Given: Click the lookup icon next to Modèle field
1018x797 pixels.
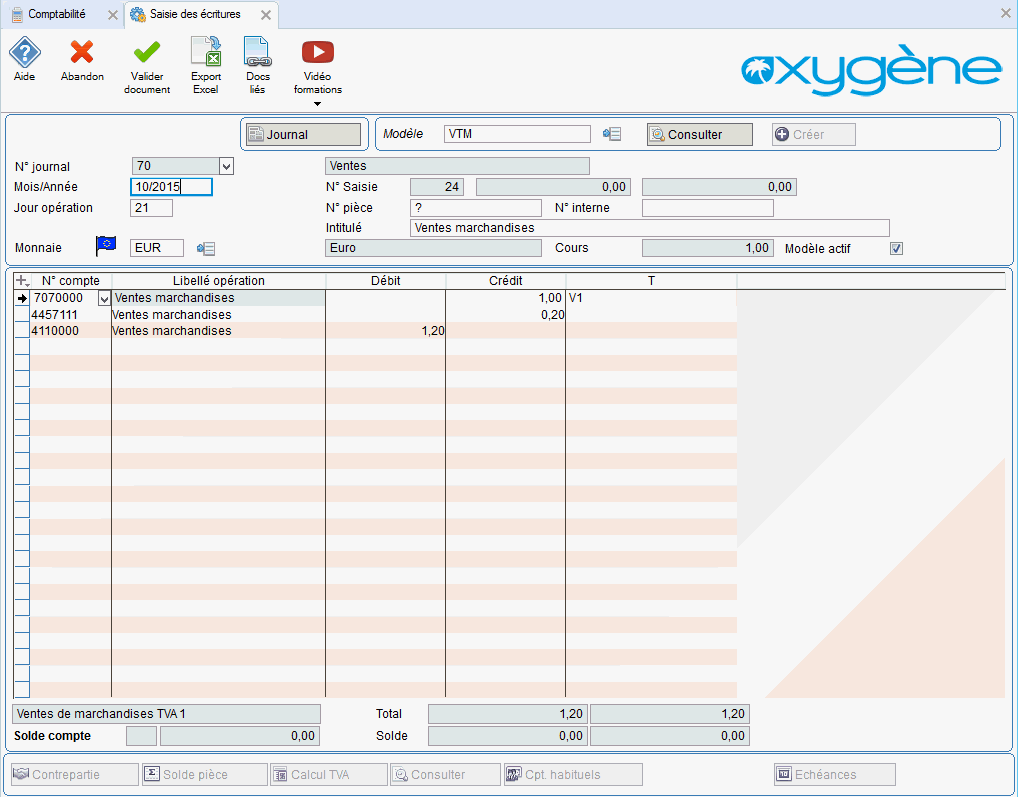Looking at the screenshot, I should [612, 134].
